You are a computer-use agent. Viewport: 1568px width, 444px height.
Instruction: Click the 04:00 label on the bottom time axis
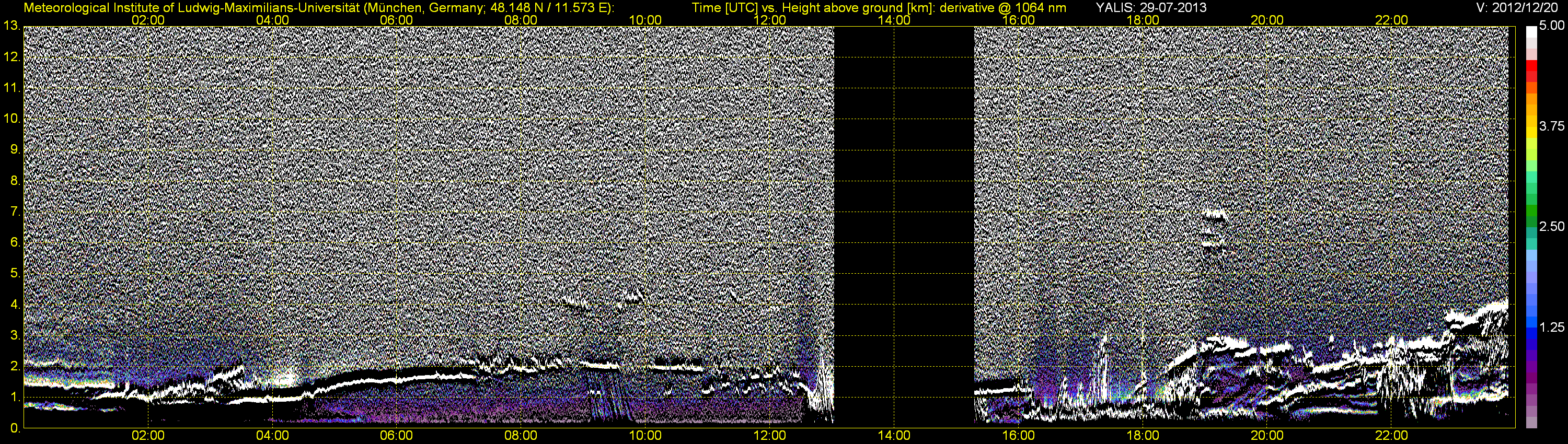pos(272,436)
